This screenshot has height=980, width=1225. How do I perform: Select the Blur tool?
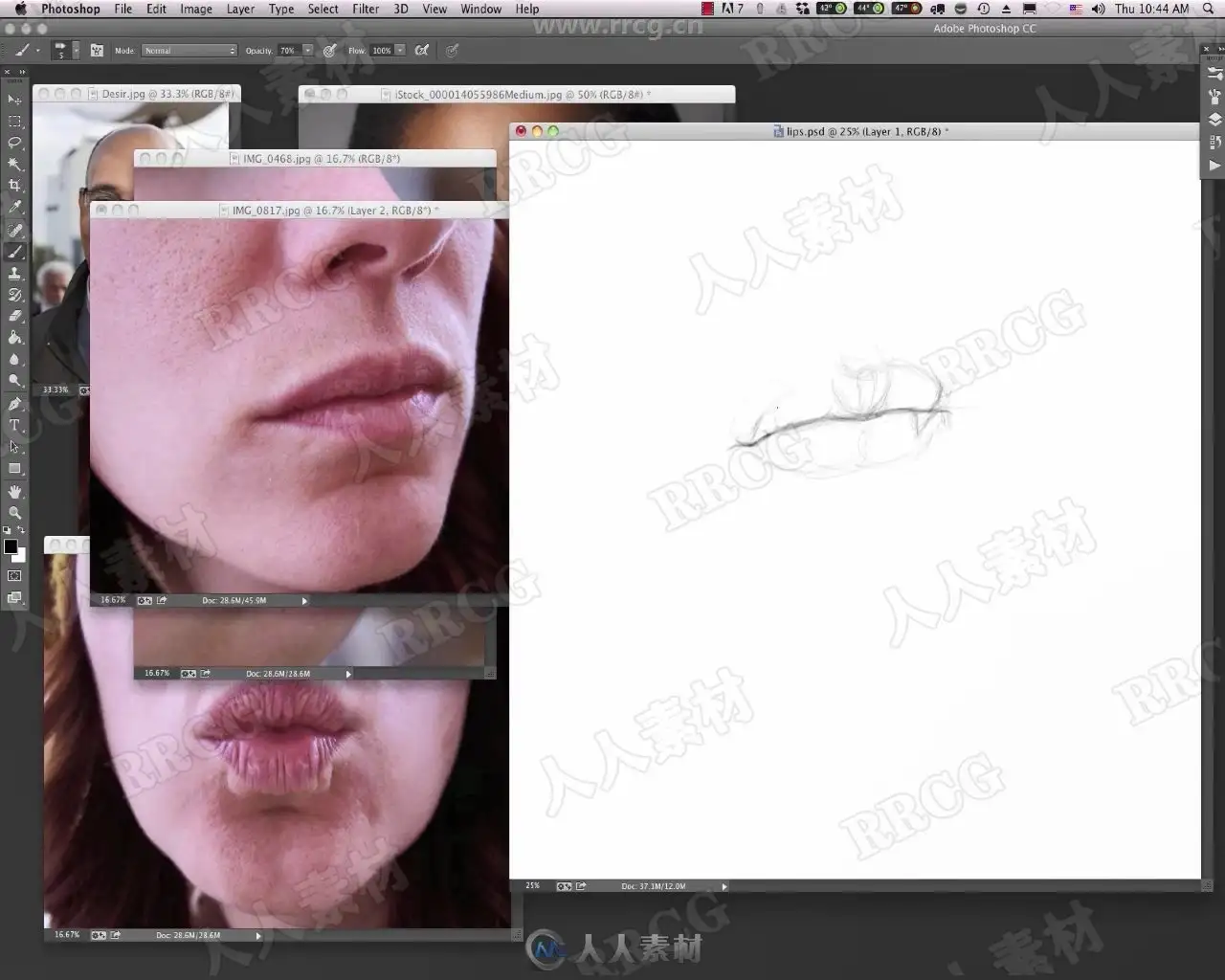[x=14, y=360]
